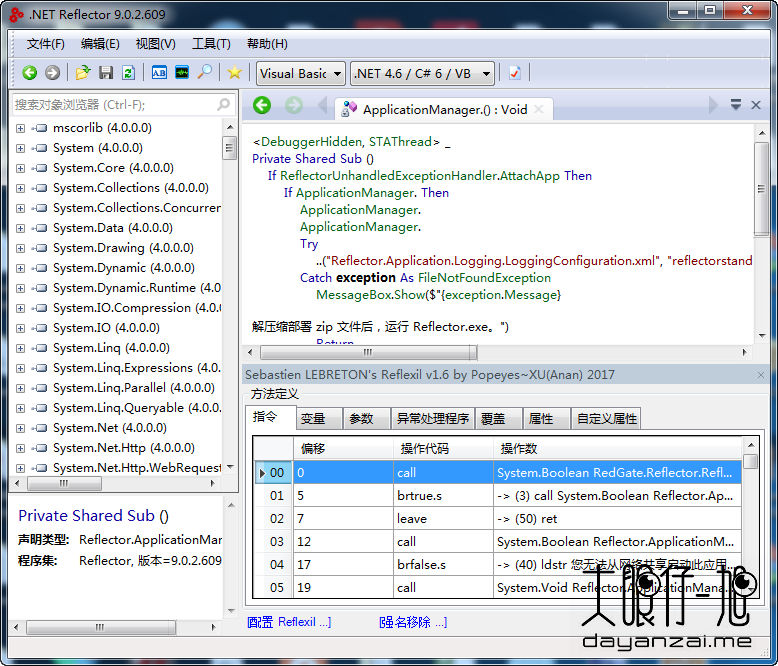Screen dimensions: 778x666
Task: Select the 指令 tab
Action: [x=270, y=417]
